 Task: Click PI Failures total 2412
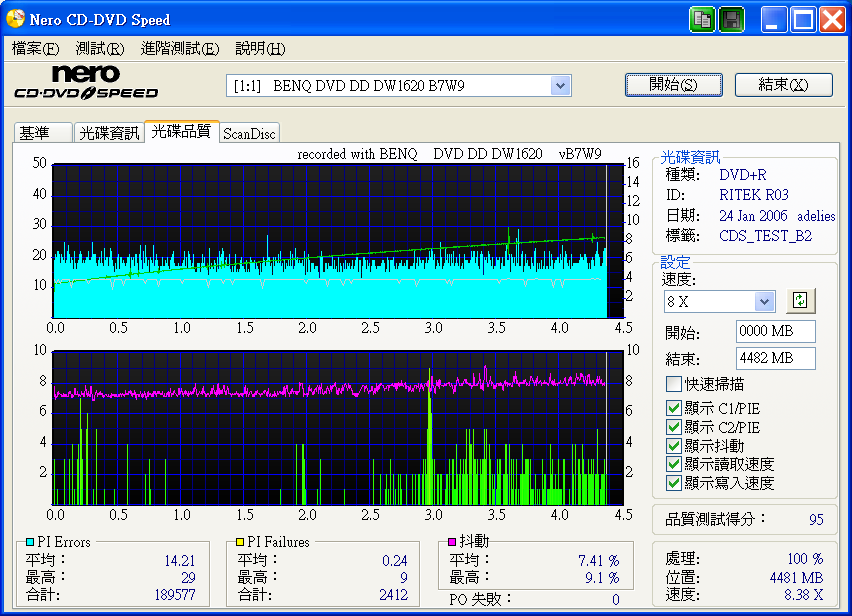pos(393,595)
